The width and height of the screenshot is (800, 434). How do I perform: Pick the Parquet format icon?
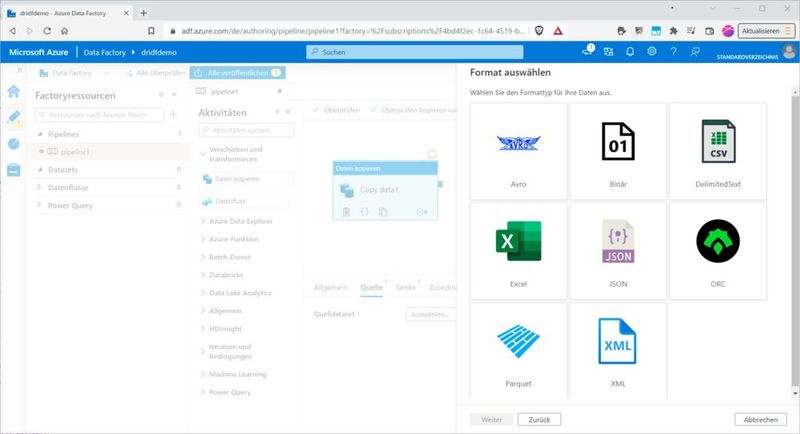pyautogui.click(x=518, y=341)
